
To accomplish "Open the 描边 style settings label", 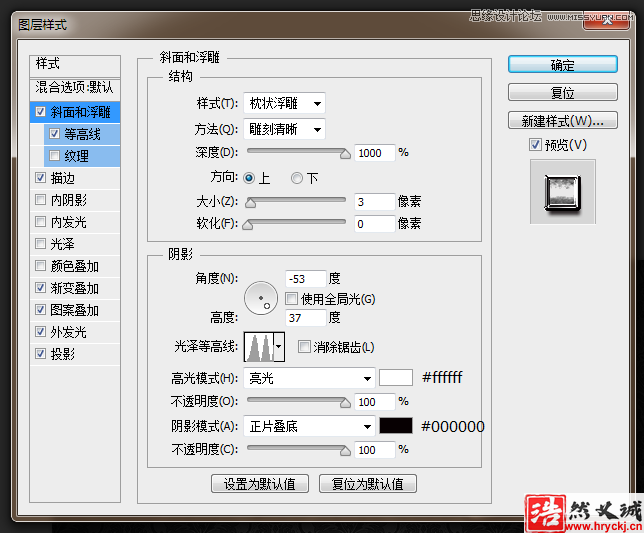I will click(x=63, y=178).
